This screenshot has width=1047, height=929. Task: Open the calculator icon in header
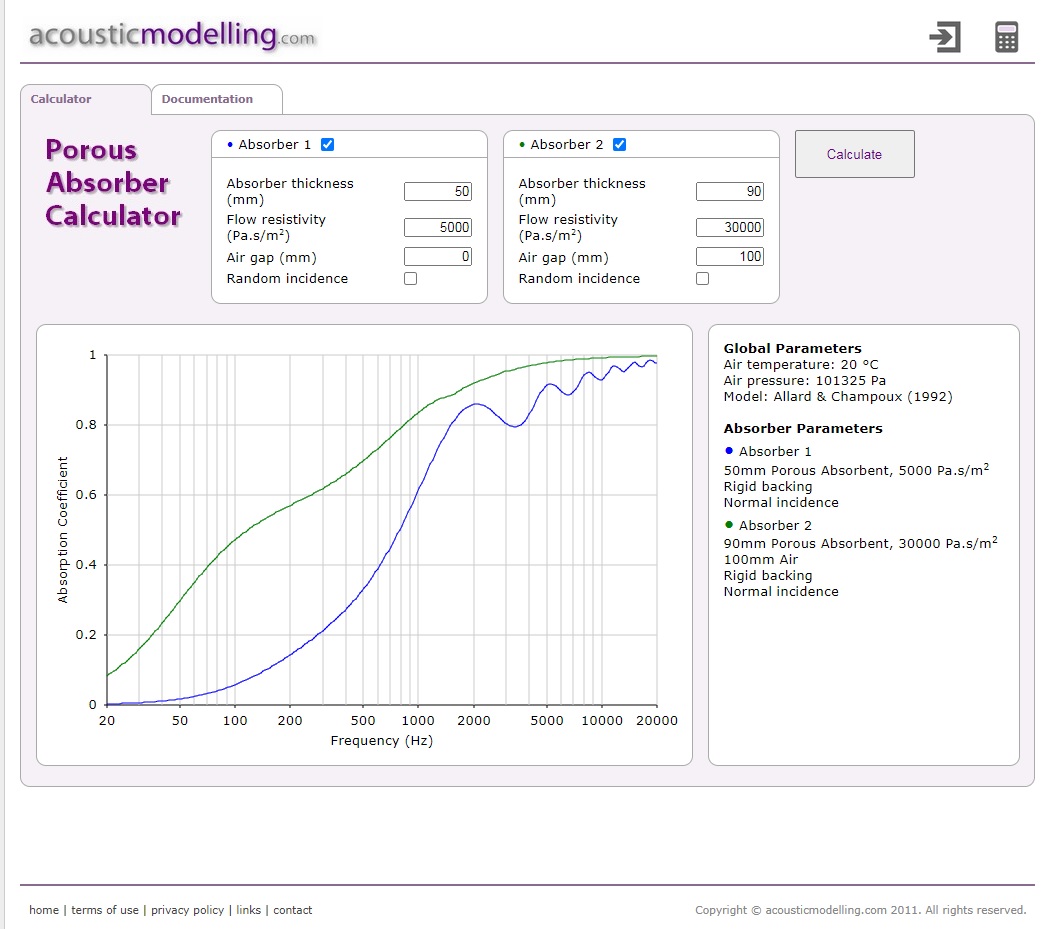pyautogui.click(x=1006, y=38)
